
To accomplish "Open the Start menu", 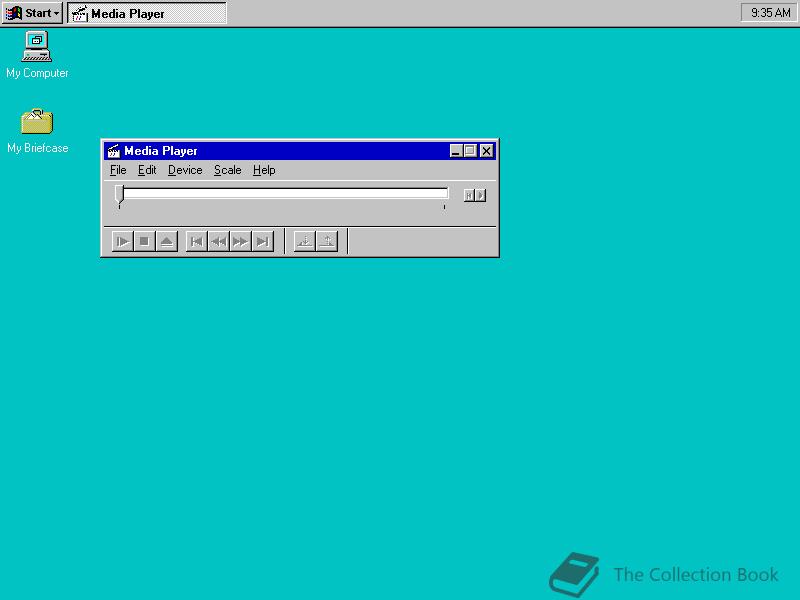I will click(32, 13).
